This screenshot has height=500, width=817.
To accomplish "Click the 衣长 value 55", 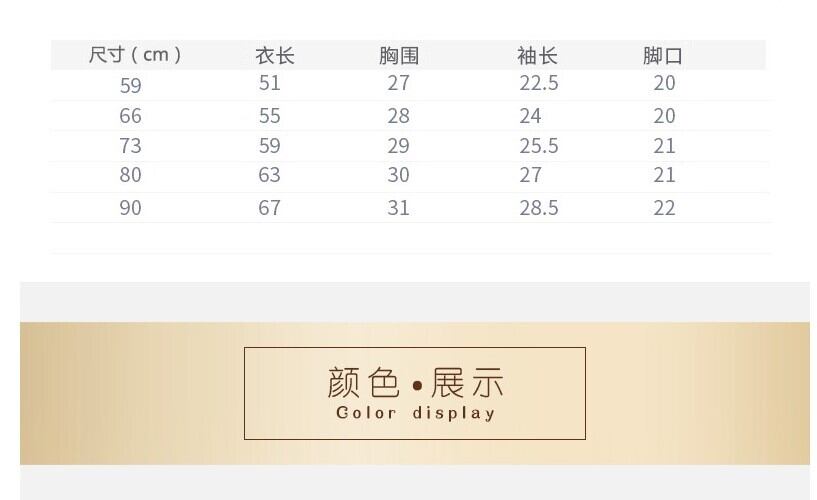I will tap(270, 116).
